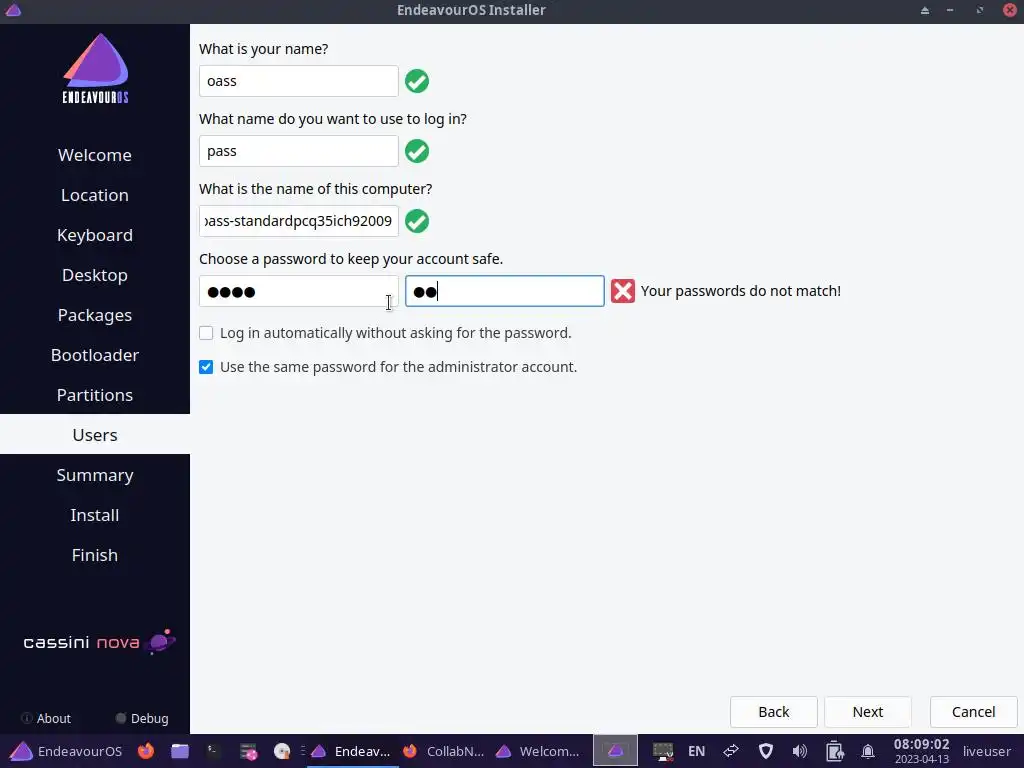This screenshot has width=1024, height=768.
Task: Toggle the Debug option in sidebar
Action: pos(142,718)
